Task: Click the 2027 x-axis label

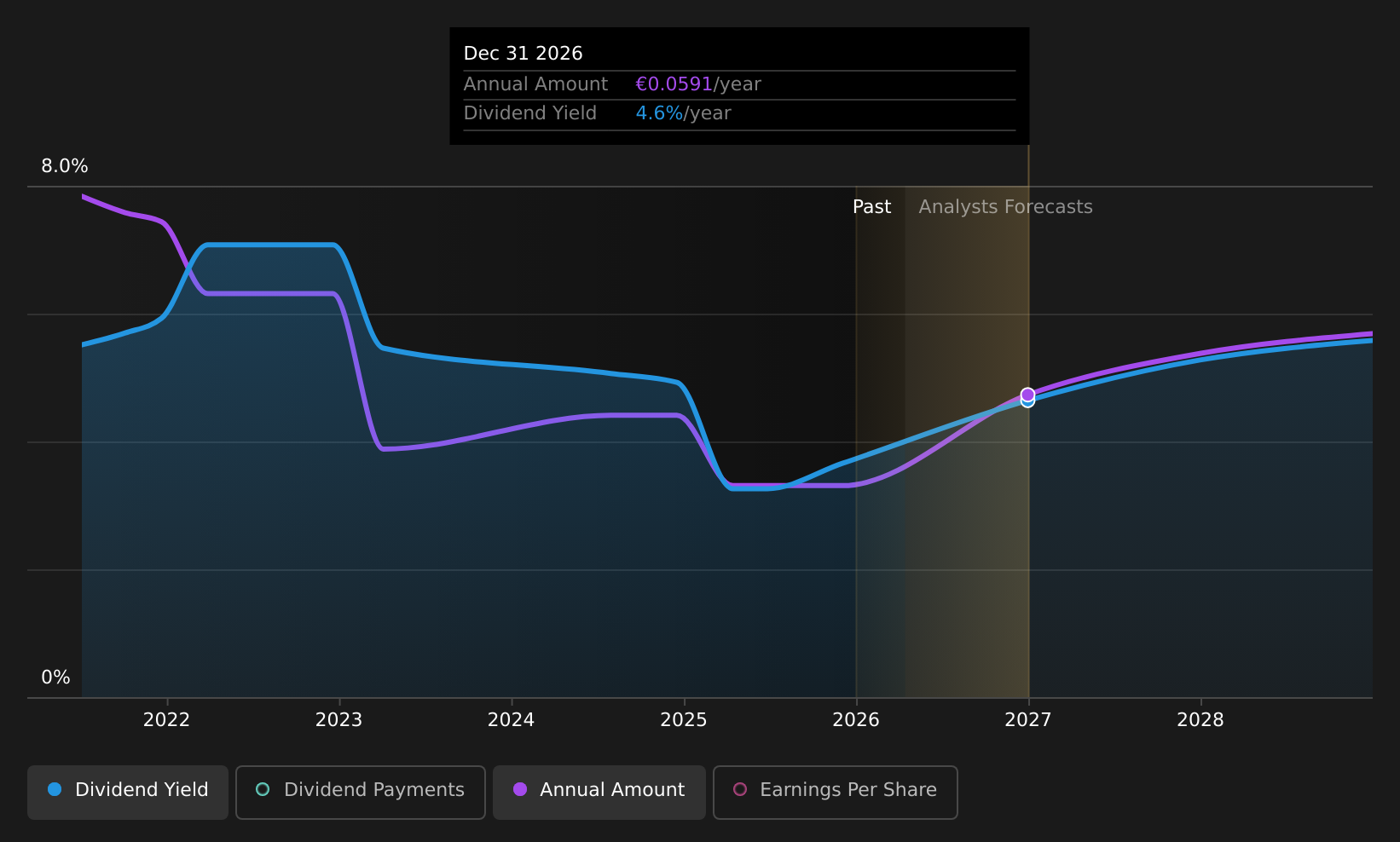Action: coord(1028,720)
